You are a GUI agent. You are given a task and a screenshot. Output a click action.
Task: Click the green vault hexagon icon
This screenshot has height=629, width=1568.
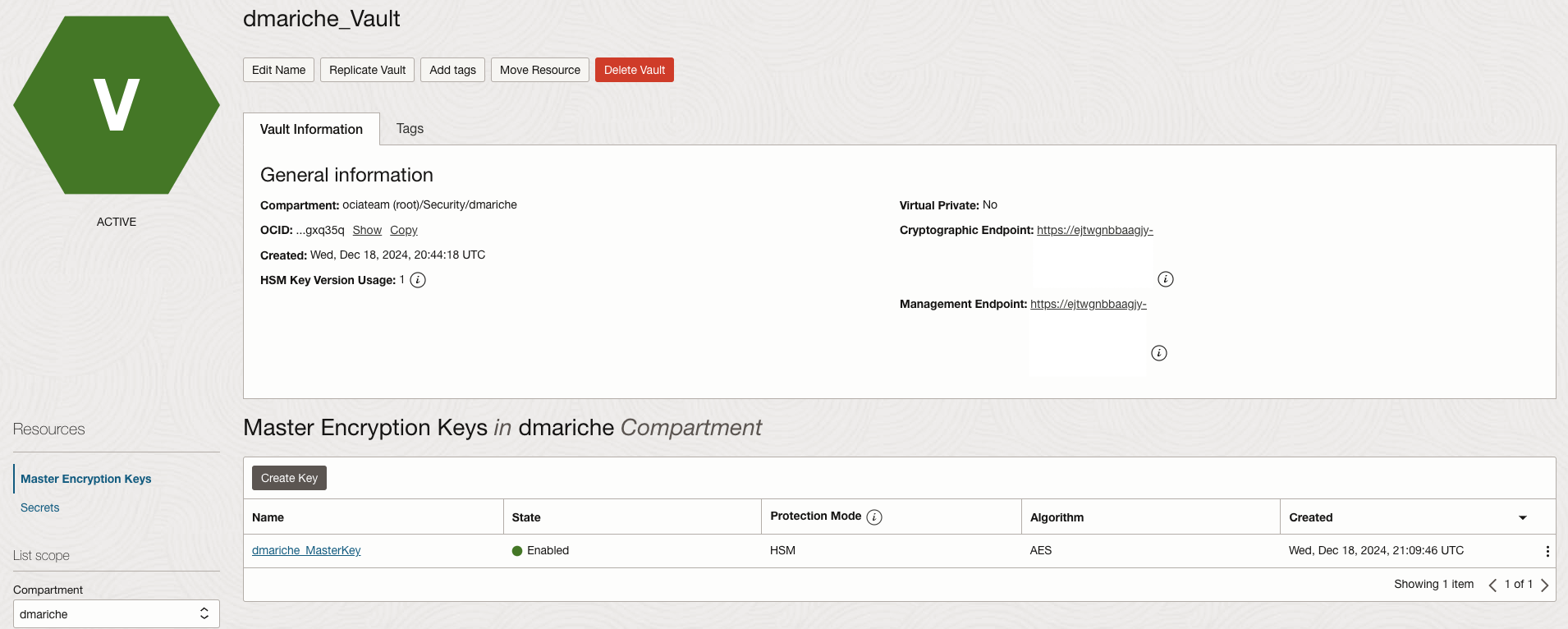tap(117, 105)
